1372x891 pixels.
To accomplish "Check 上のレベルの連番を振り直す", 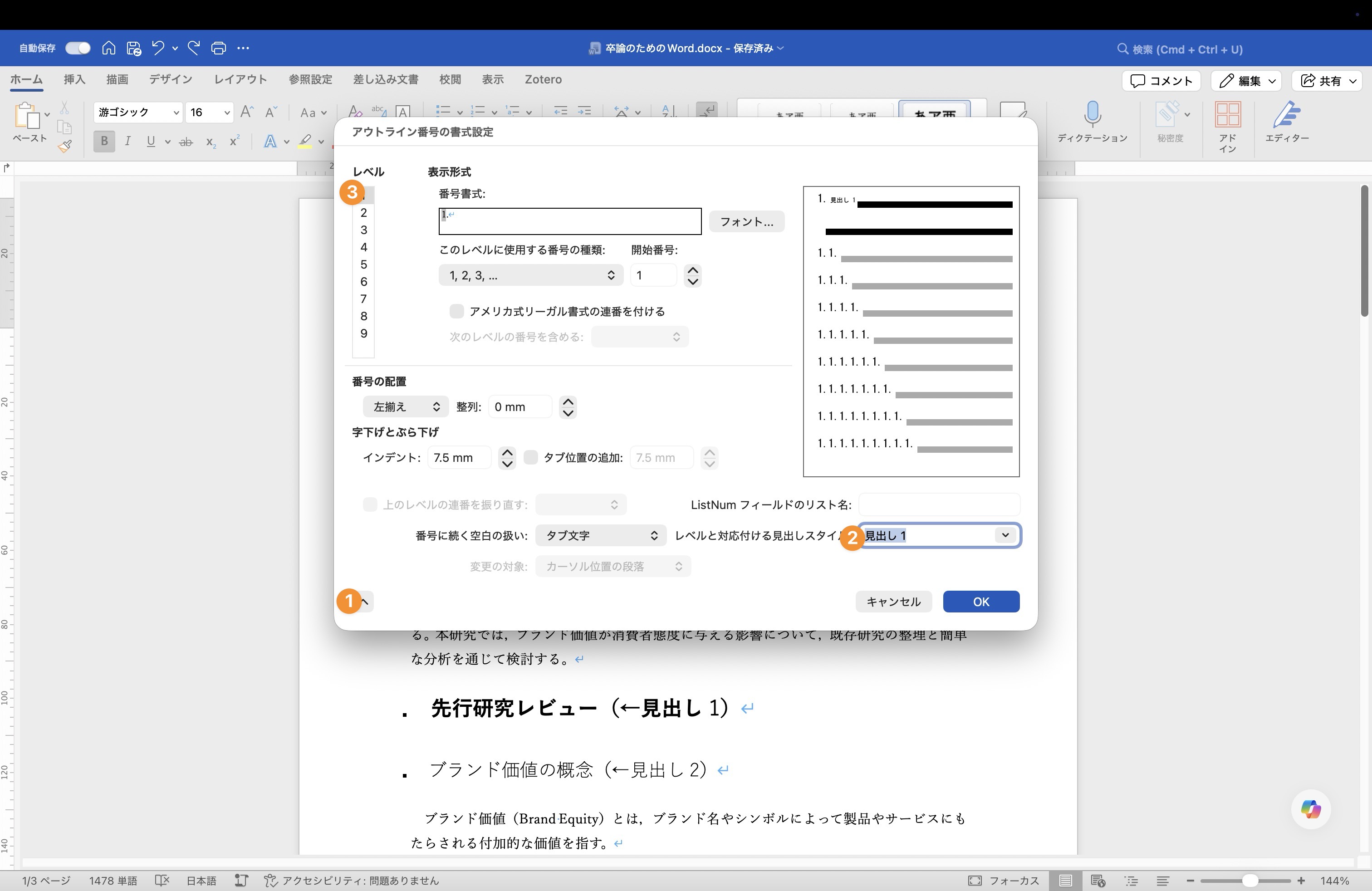I will 371,504.
